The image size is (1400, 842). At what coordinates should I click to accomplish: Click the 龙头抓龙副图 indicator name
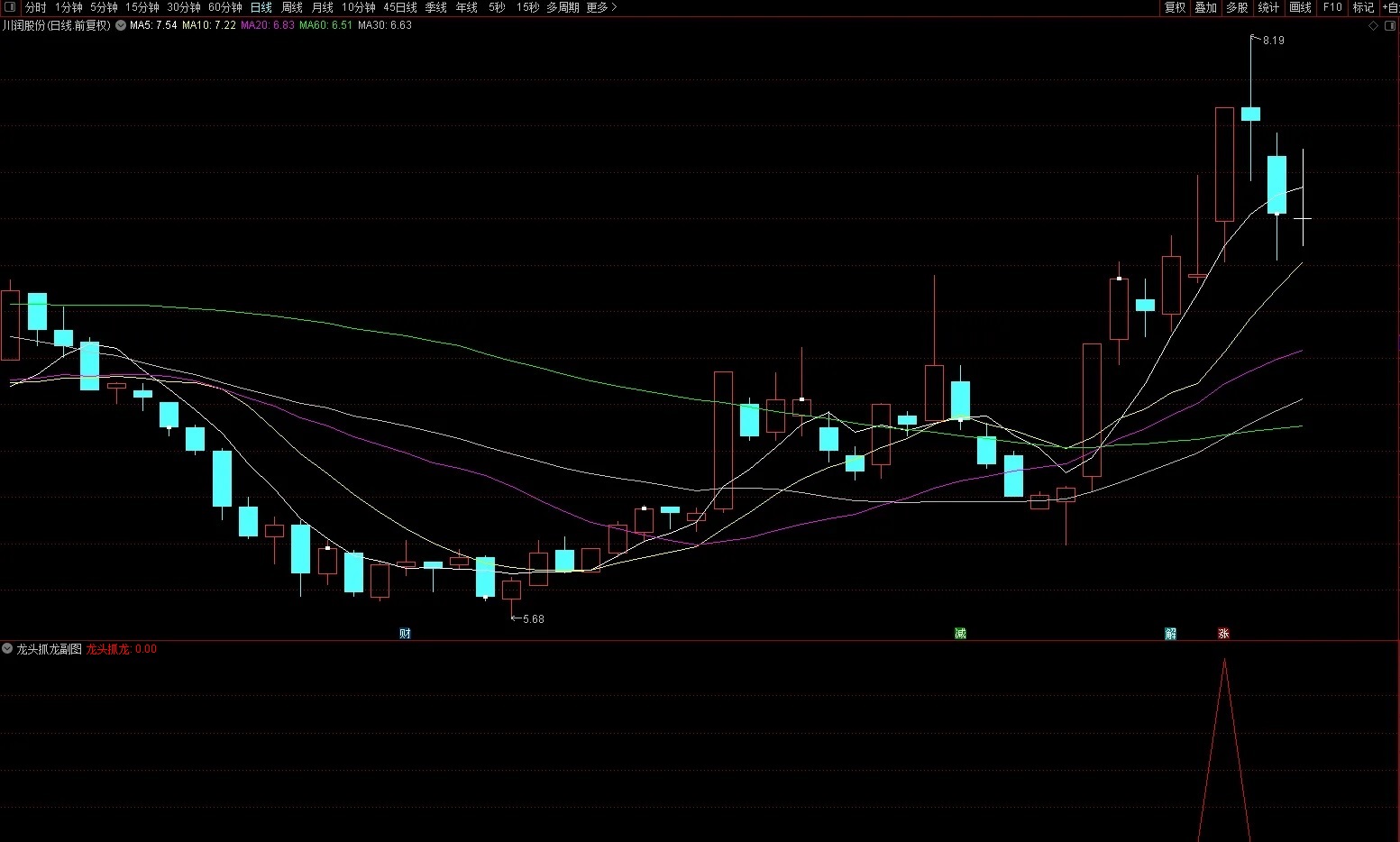pos(50,649)
